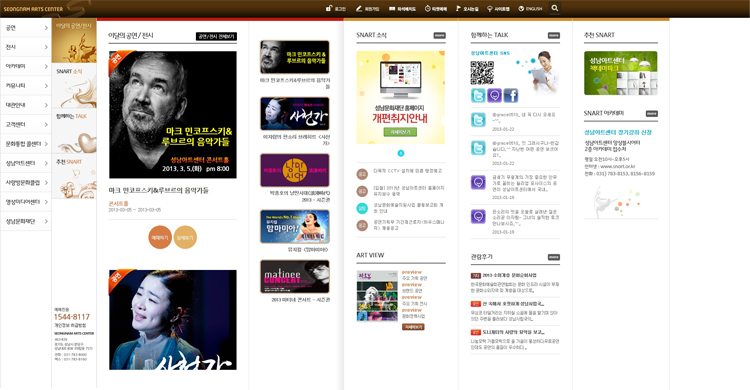Screen dimensions: 750x390
Task: Expand the 아카데미 sidebar menu item
Action: point(26,66)
